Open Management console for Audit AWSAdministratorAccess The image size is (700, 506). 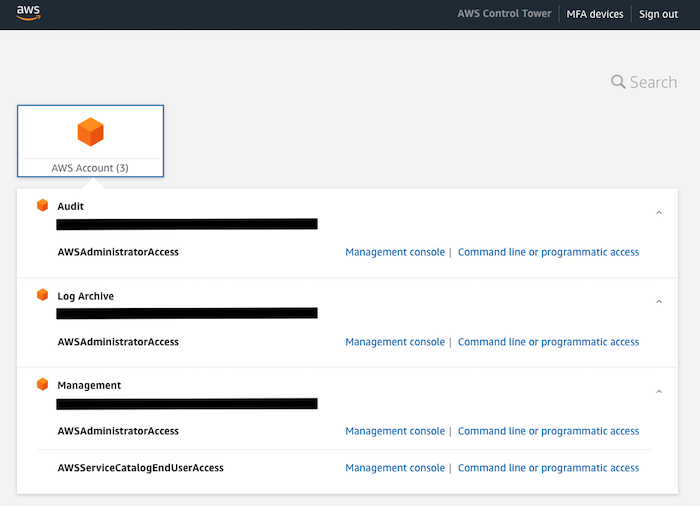click(x=395, y=252)
